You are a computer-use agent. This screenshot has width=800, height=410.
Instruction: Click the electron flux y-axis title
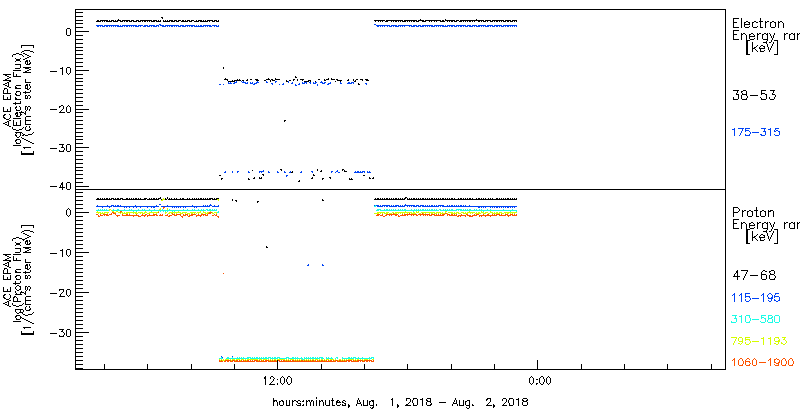coord(20,98)
